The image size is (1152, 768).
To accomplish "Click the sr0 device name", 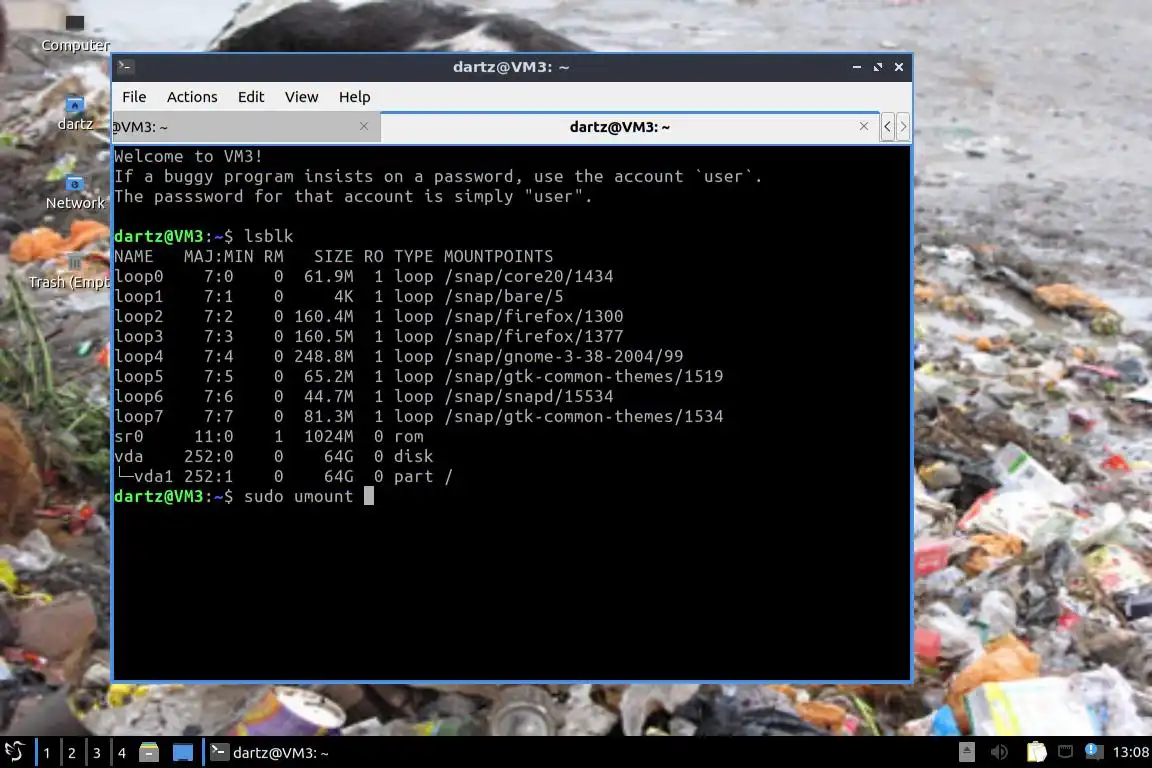I will (129, 436).
